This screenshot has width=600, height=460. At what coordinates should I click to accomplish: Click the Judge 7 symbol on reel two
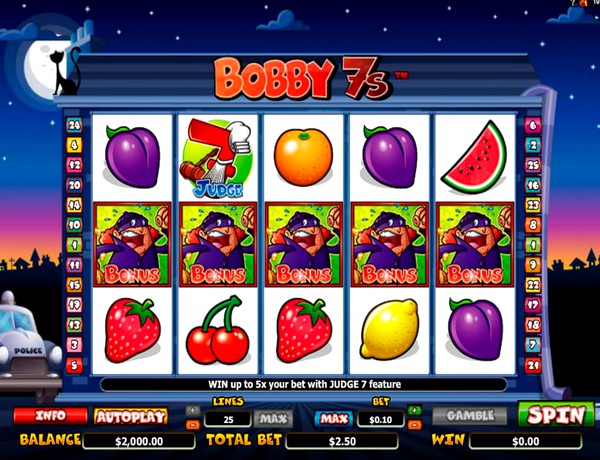[217, 158]
